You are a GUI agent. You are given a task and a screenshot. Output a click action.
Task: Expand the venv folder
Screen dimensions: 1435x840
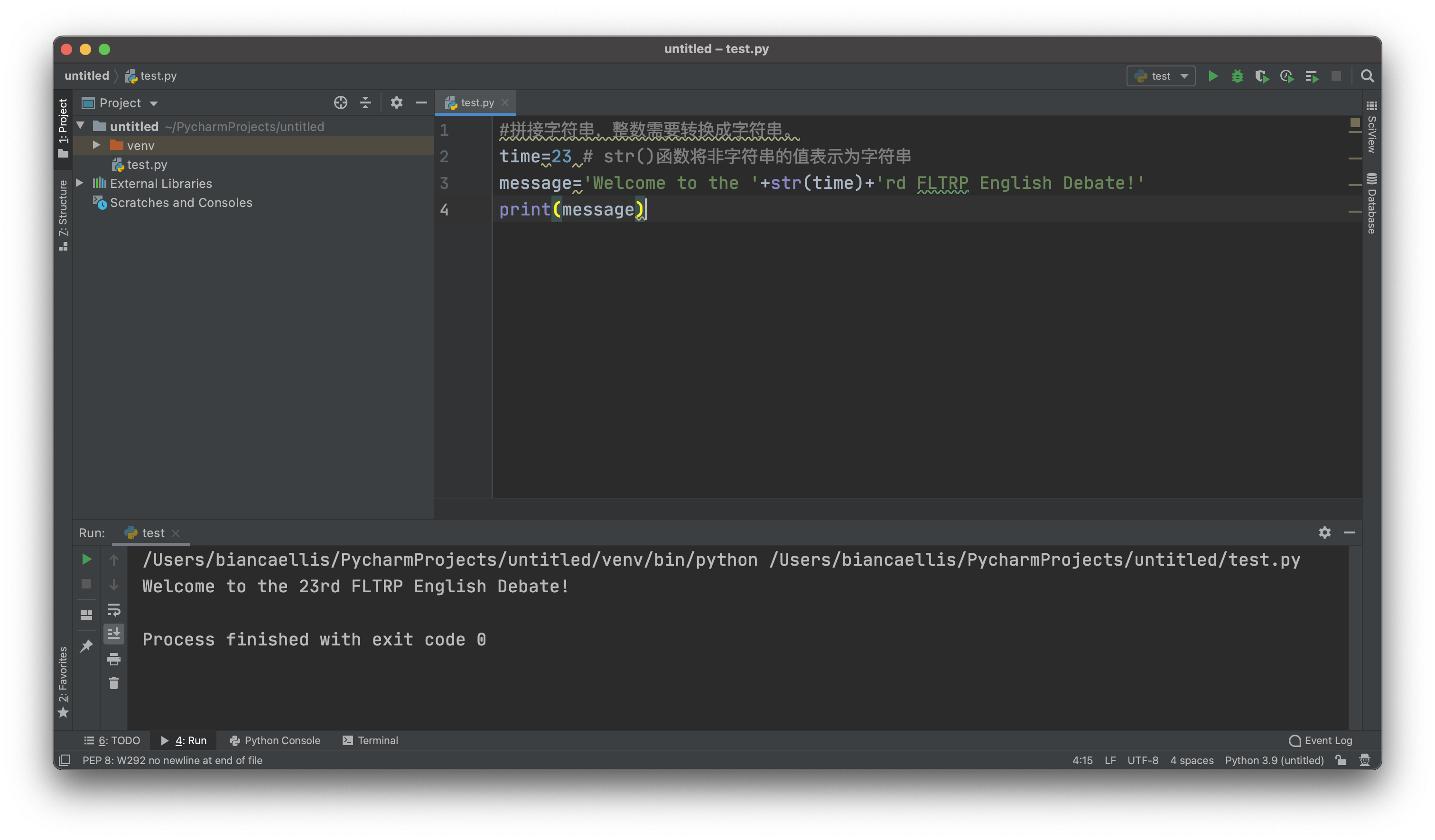coord(96,145)
